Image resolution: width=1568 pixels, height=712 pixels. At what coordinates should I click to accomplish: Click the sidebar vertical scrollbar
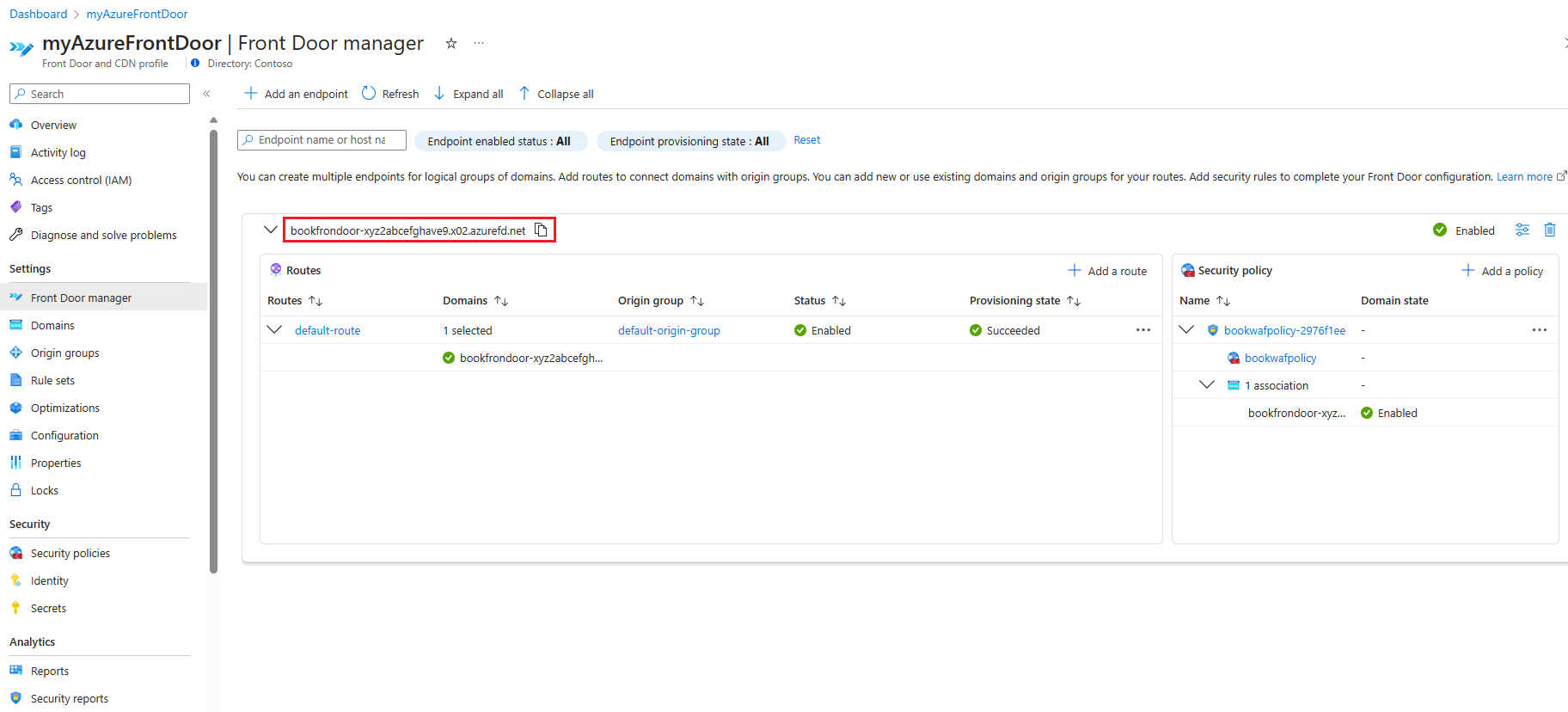click(213, 351)
